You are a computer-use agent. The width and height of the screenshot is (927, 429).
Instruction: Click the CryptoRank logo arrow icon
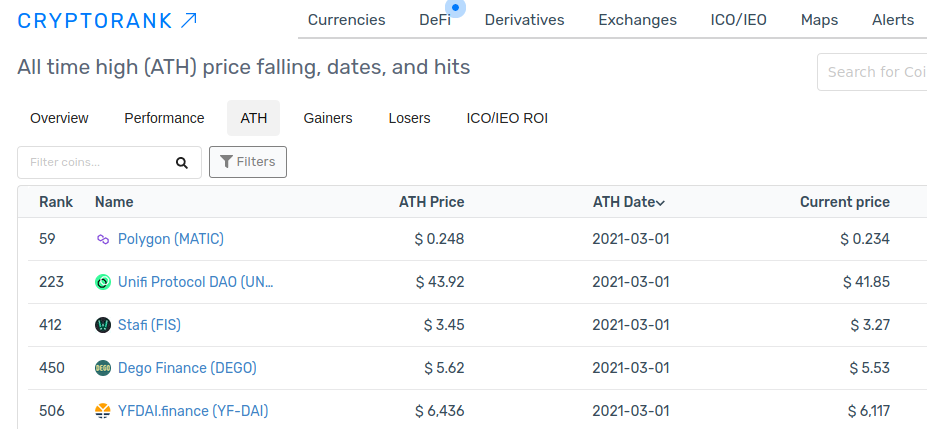[x=189, y=21]
